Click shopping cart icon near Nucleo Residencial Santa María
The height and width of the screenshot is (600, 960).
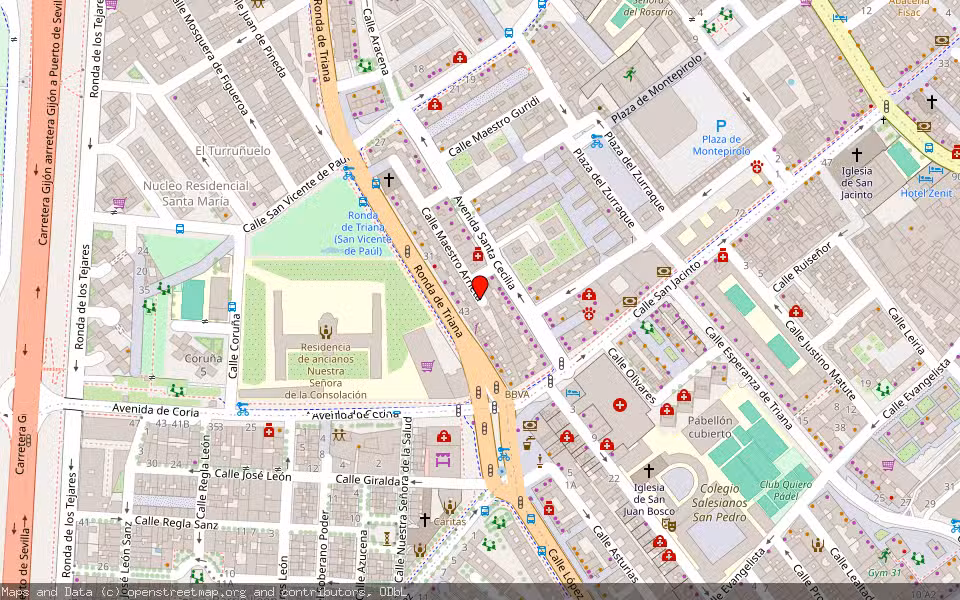(x=119, y=202)
